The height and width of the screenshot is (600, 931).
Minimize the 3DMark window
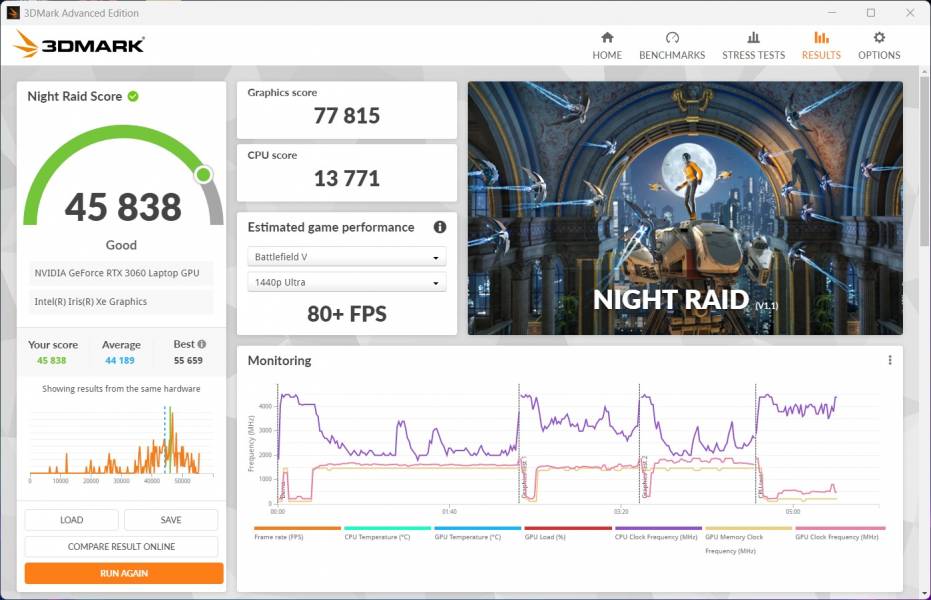pos(832,12)
